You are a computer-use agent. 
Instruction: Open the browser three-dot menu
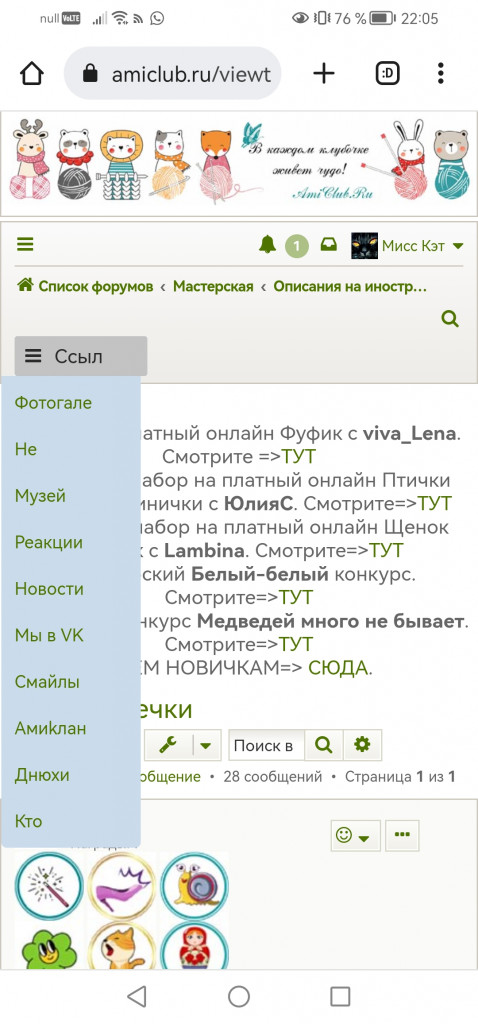(x=441, y=73)
